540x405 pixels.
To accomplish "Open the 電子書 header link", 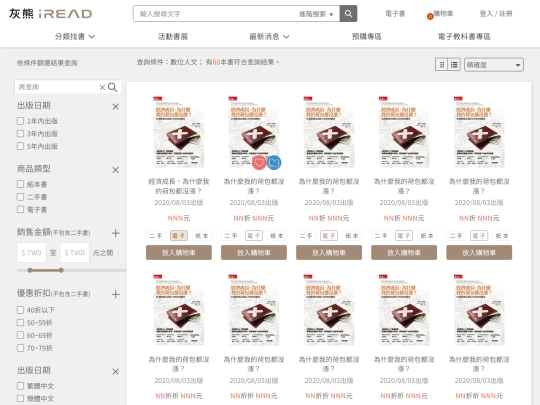I will point(395,14).
